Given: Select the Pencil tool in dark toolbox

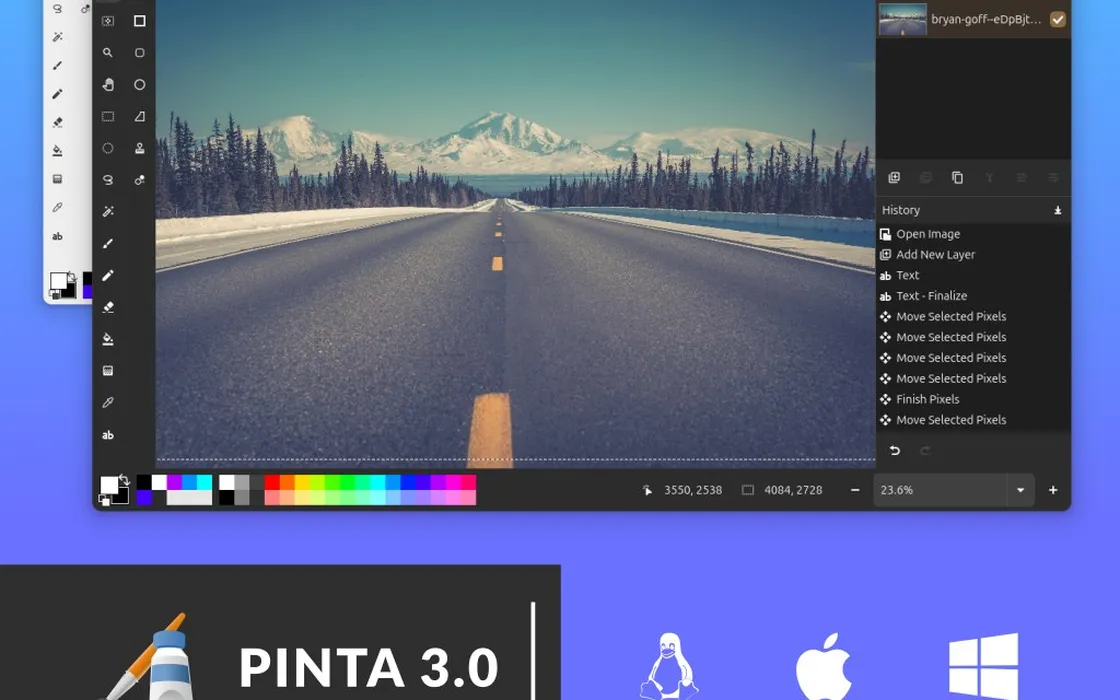Looking at the screenshot, I should tap(108, 276).
